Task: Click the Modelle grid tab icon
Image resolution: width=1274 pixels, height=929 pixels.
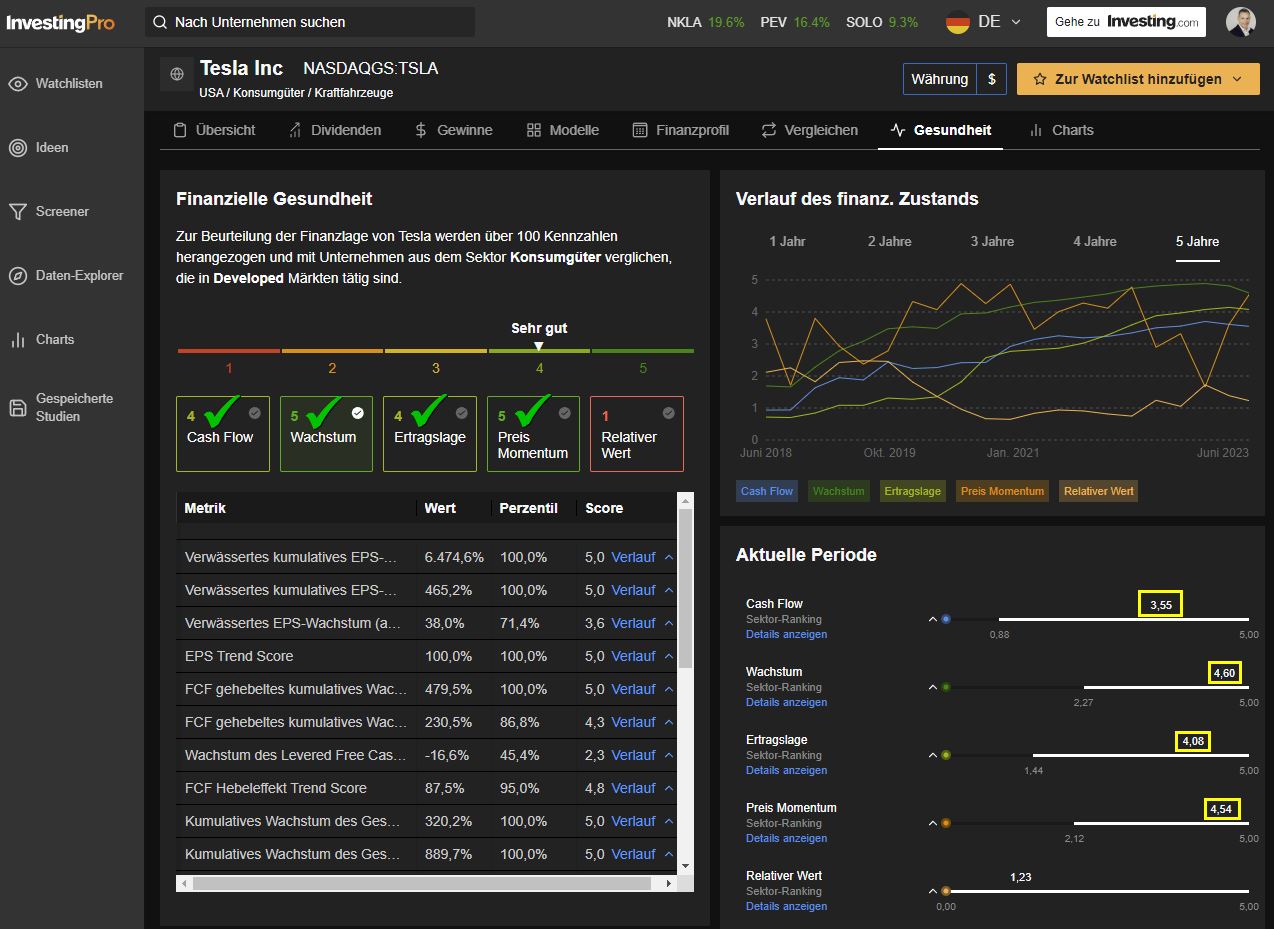Action: point(534,130)
